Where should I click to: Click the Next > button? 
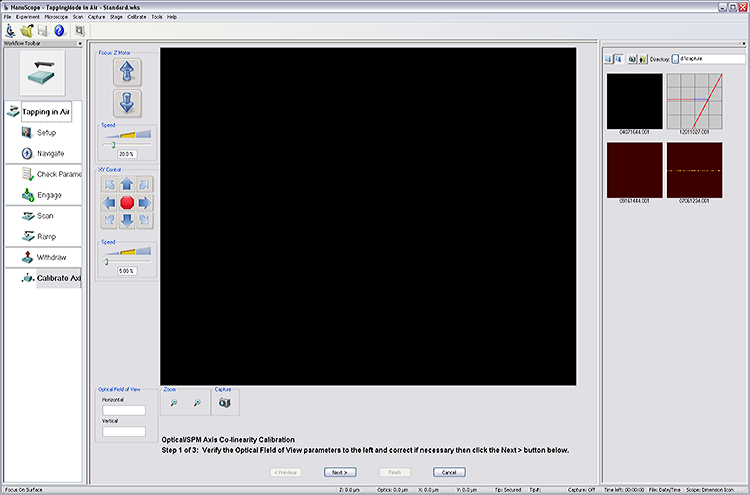point(339,472)
